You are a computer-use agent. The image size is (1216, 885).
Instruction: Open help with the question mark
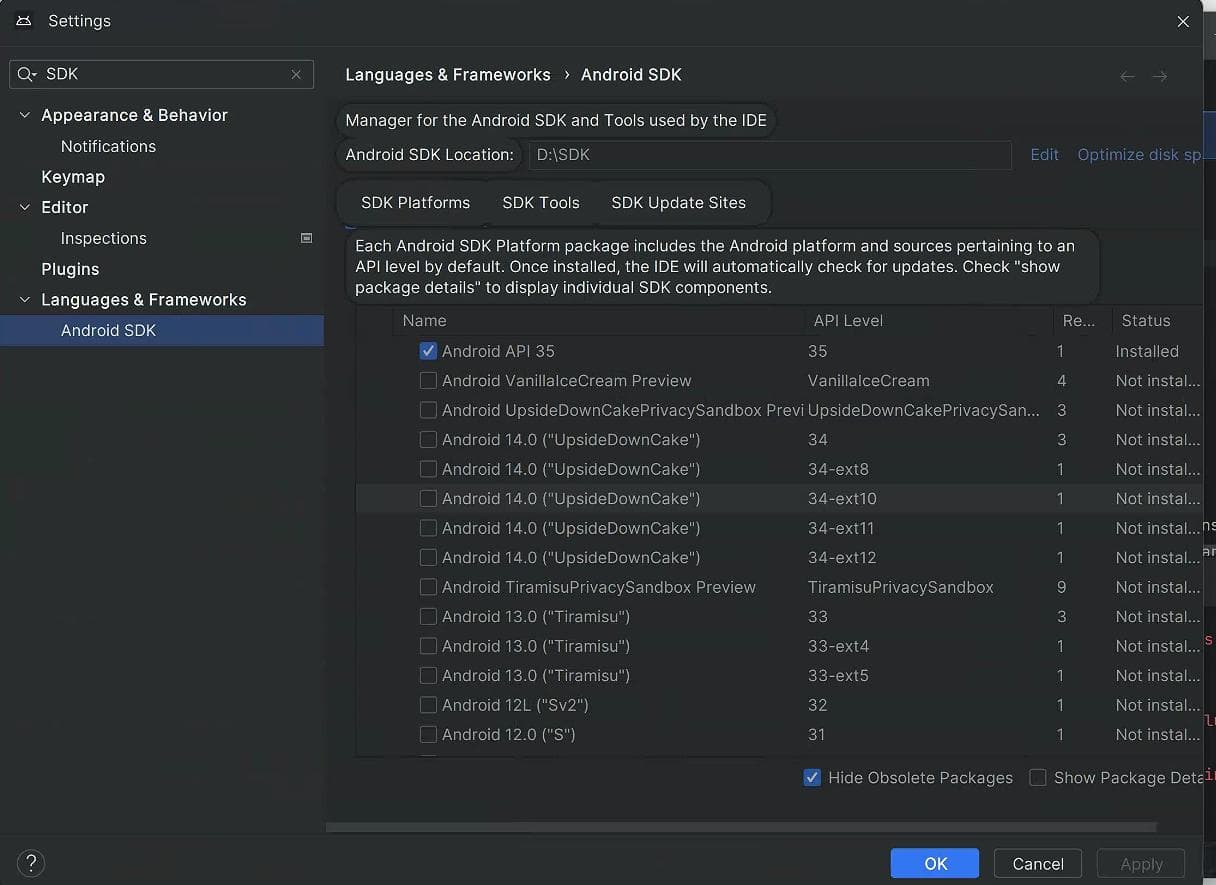[31, 863]
